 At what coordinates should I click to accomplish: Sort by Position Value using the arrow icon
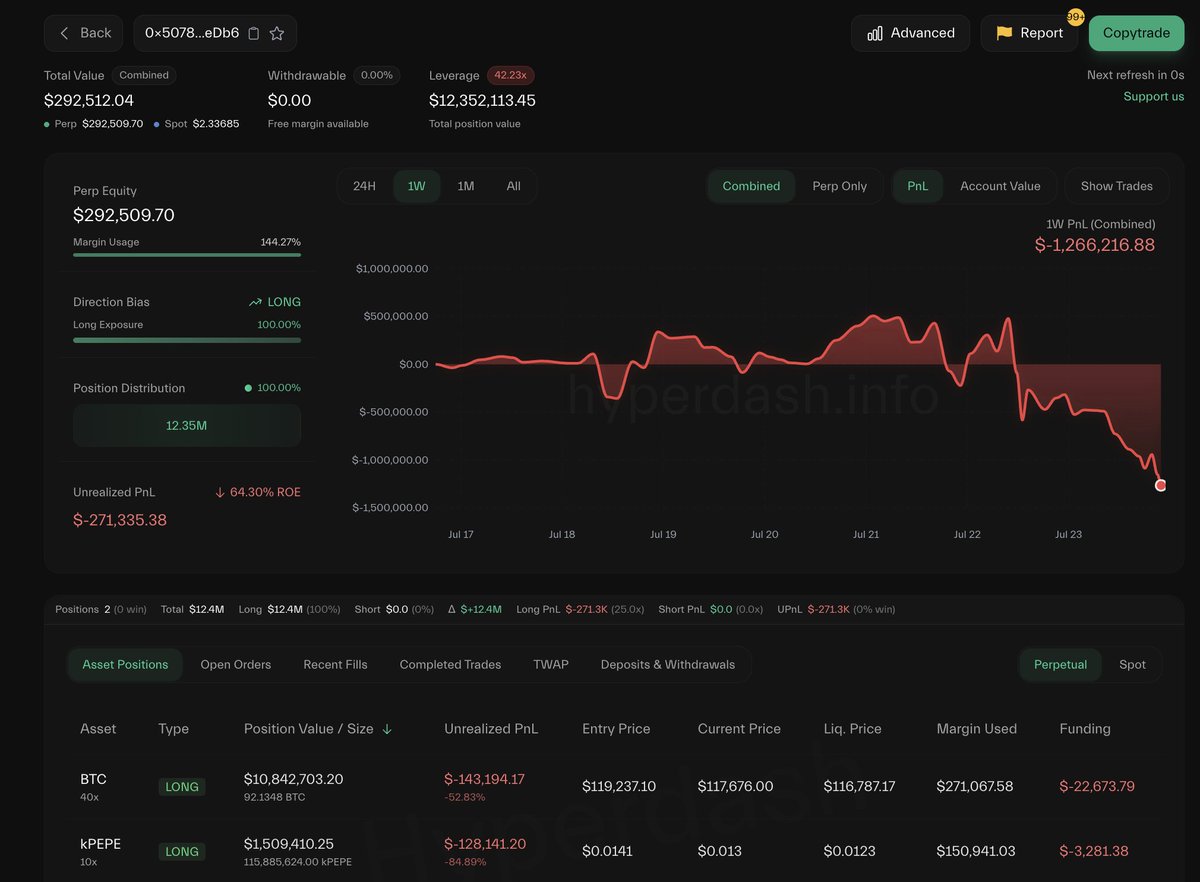(x=387, y=729)
